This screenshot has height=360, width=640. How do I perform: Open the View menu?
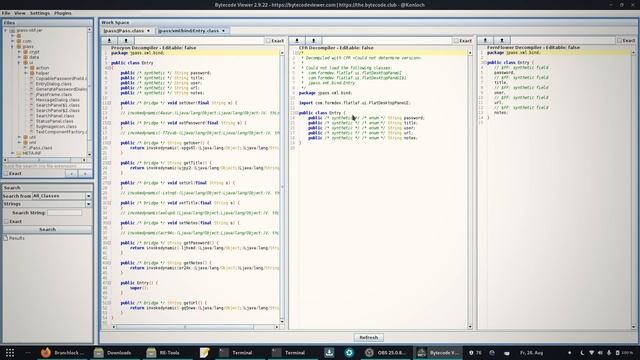click(x=20, y=13)
